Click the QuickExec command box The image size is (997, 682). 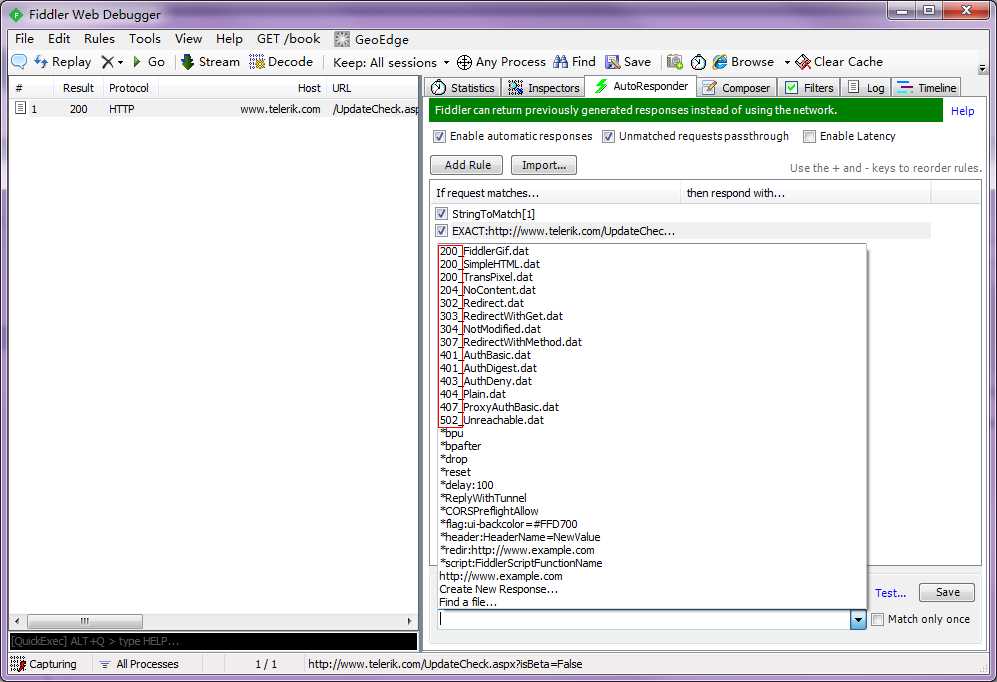pos(214,641)
